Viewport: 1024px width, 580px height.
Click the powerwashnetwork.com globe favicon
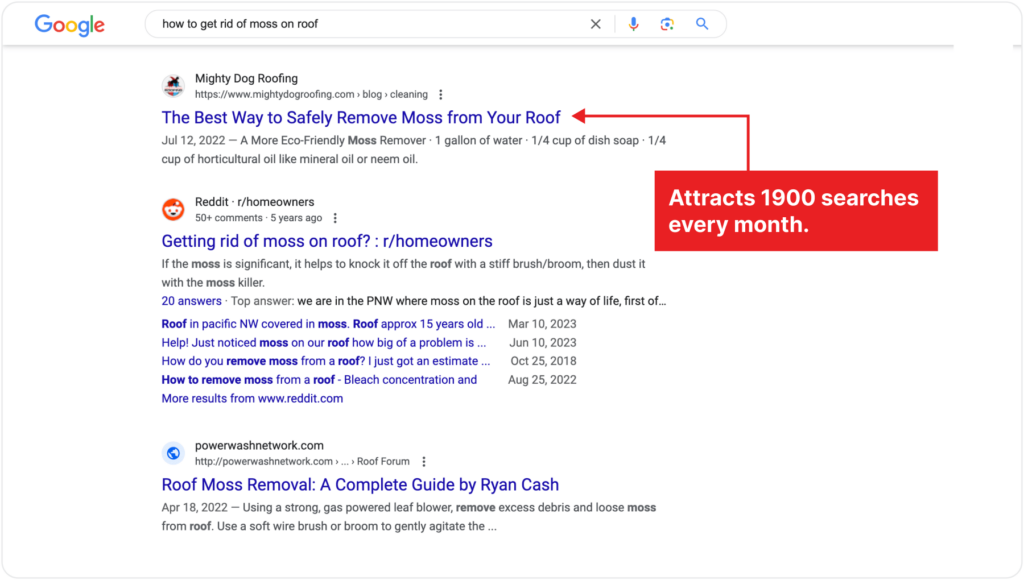pyautogui.click(x=173, y=453)
